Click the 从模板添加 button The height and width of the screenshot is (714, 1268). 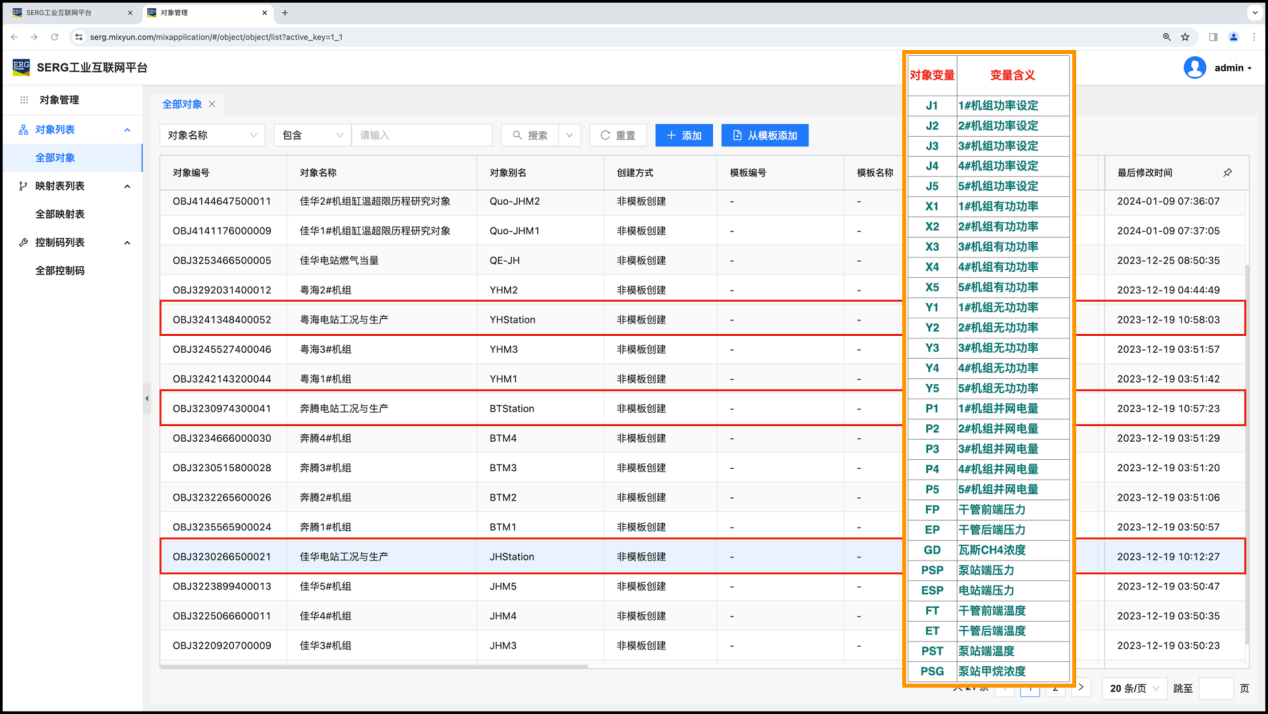(765, 135)
